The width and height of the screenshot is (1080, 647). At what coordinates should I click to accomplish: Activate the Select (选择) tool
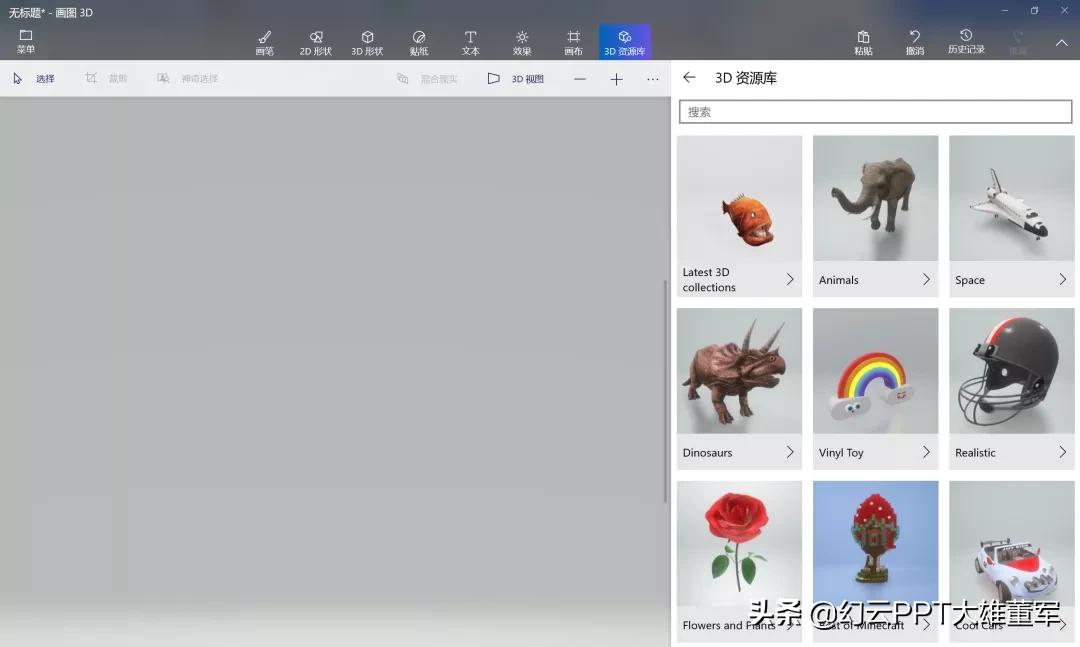[x=36, y=78]
